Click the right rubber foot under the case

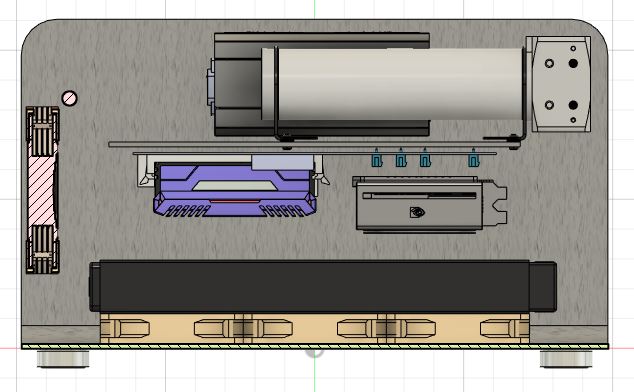click(566, 359)
